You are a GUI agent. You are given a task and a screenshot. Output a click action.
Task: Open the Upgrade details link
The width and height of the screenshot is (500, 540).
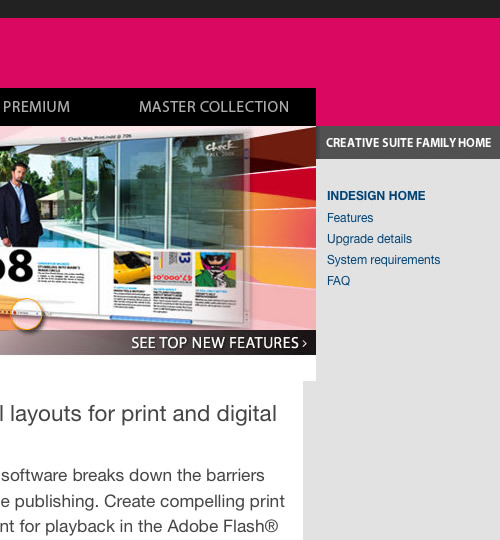pos(369,239)
